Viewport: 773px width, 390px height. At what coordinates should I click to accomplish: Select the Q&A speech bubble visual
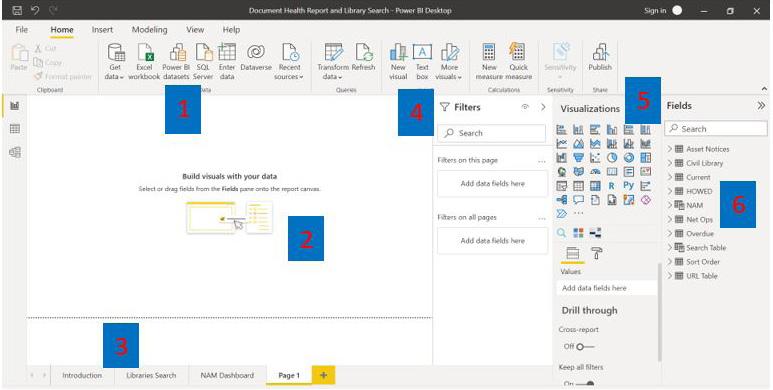[578, 200]
